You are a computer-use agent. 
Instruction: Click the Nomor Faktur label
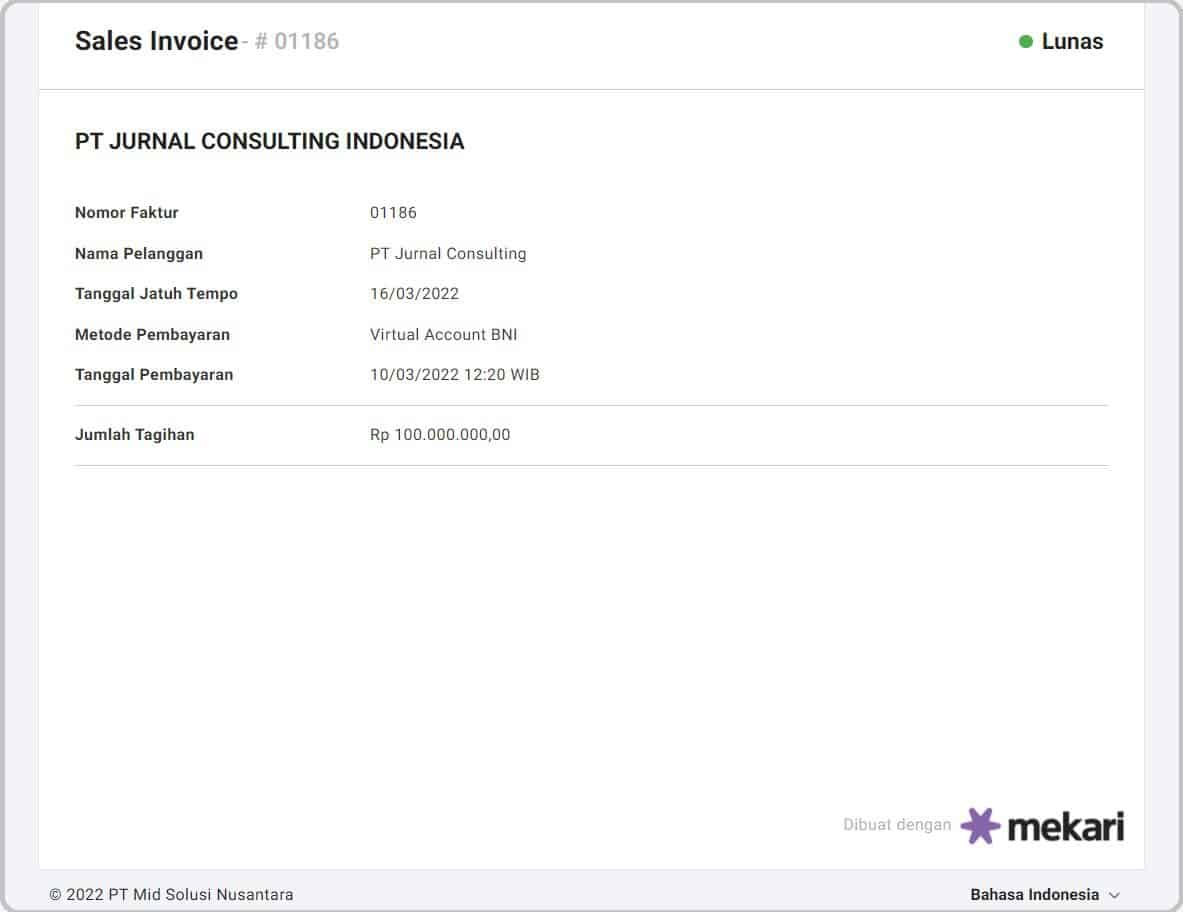(127, 213)
